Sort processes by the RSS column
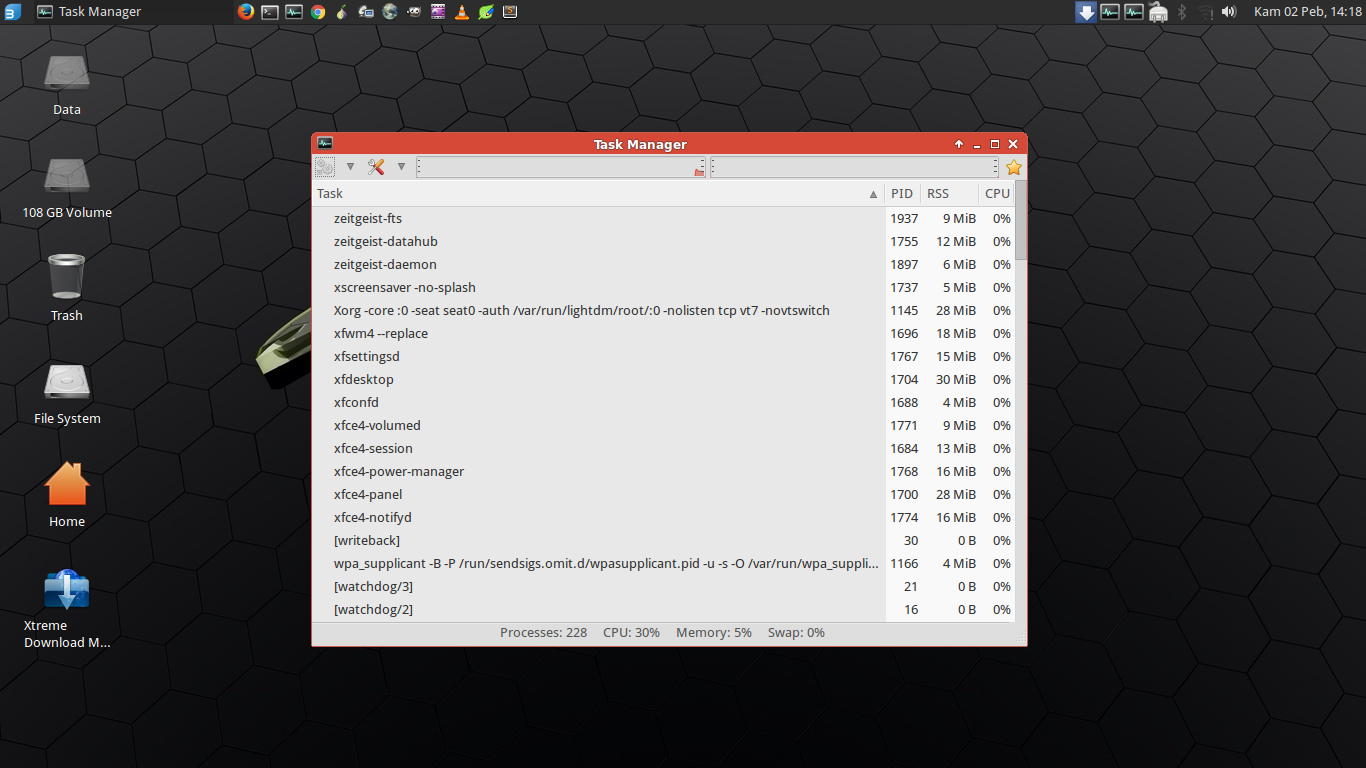1366x768 pixels. [937, 193]
